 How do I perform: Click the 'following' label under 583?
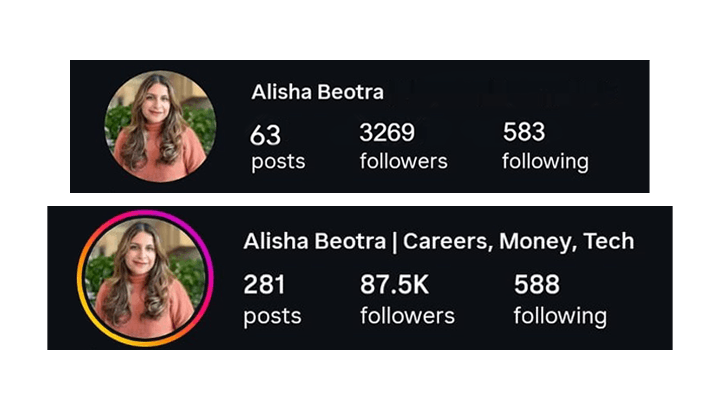[x=545, y=162]
